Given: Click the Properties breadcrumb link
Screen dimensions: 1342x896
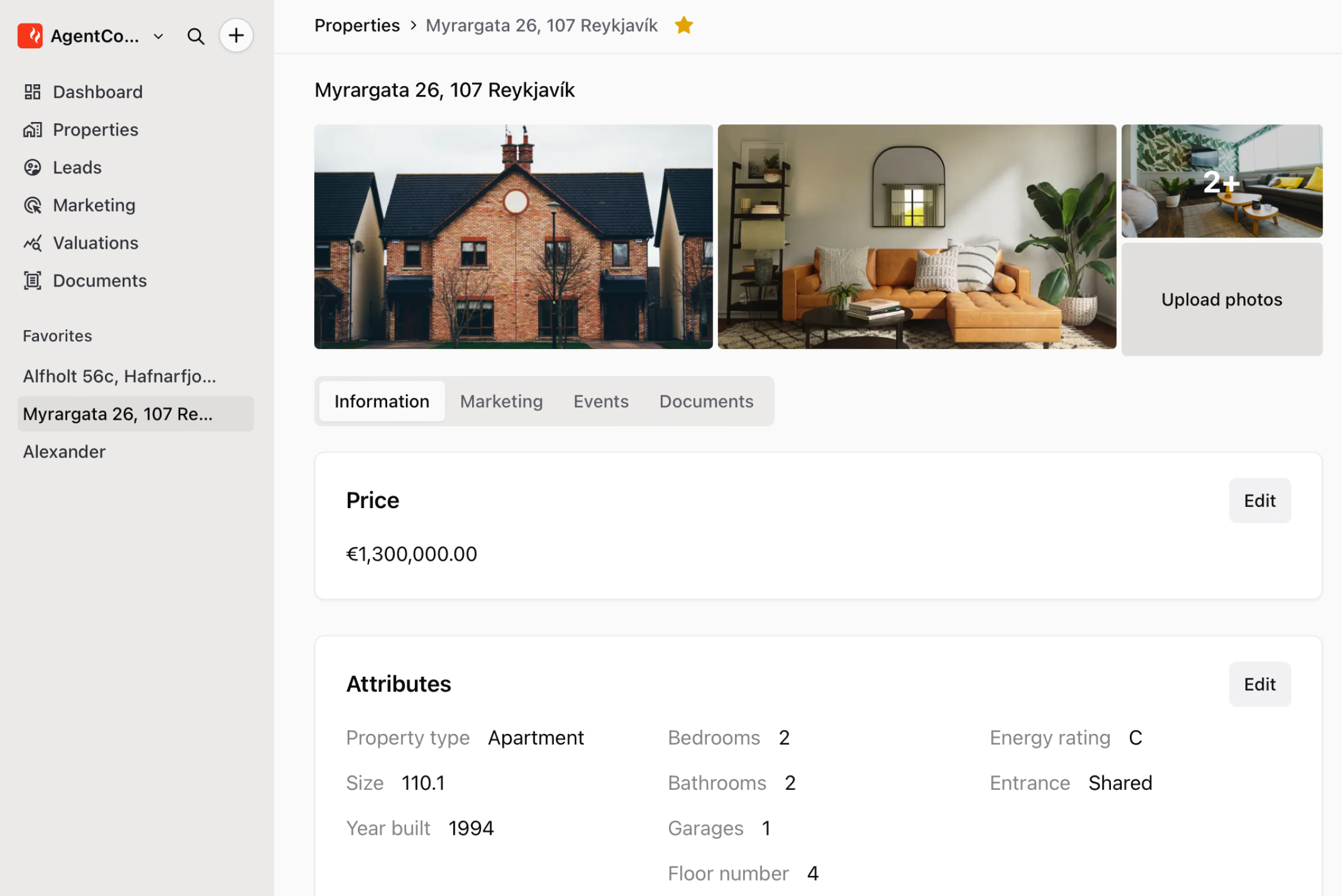Looking at the screenshot, I should (x=357, y=26).
